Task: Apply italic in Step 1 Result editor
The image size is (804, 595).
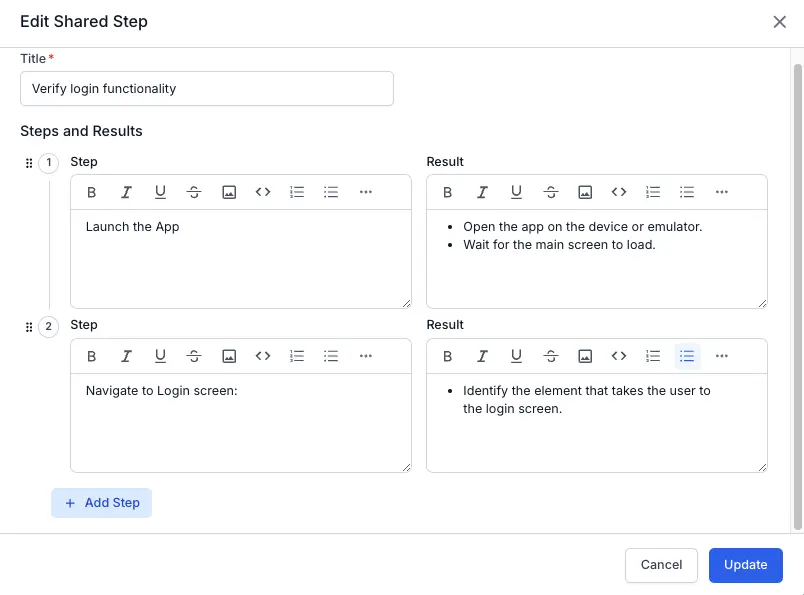Action: 482,192
